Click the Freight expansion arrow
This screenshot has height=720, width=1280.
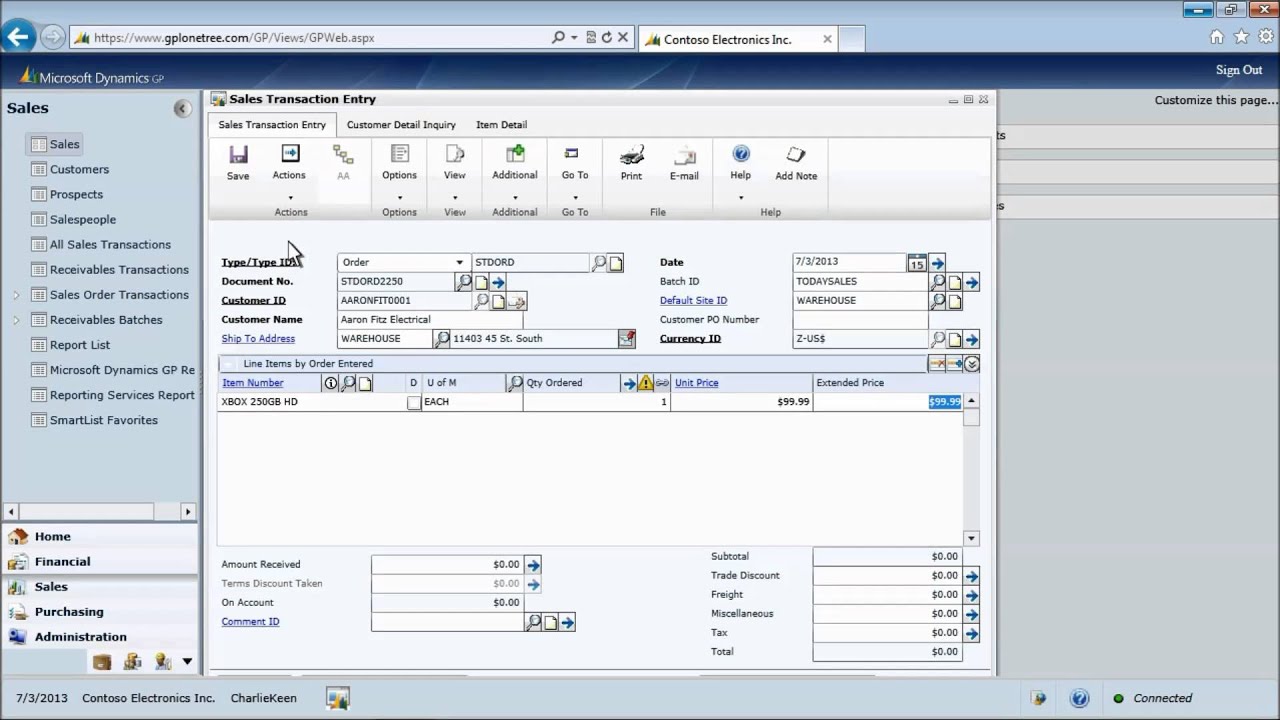[x=972, y=595]
